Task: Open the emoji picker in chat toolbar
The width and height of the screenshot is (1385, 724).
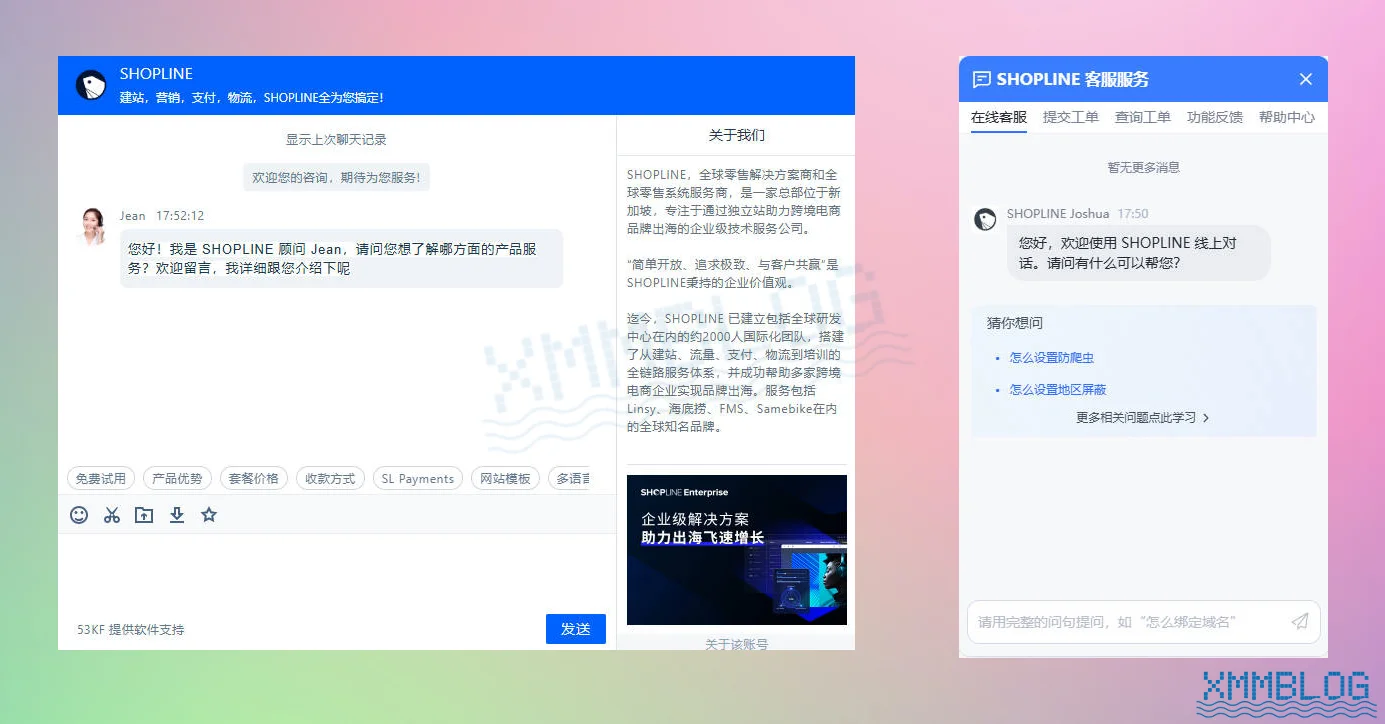Action: pos(79,515)
